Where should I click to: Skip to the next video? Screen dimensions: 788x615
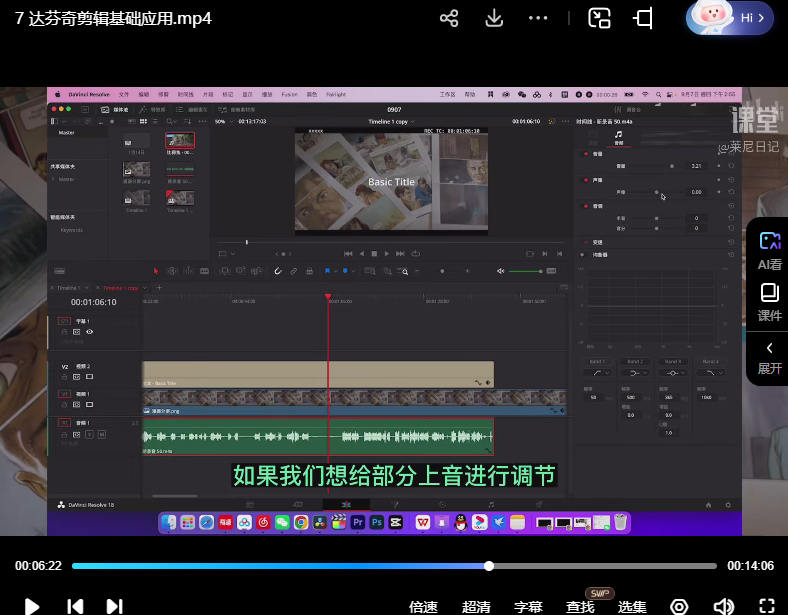(114, 606)
